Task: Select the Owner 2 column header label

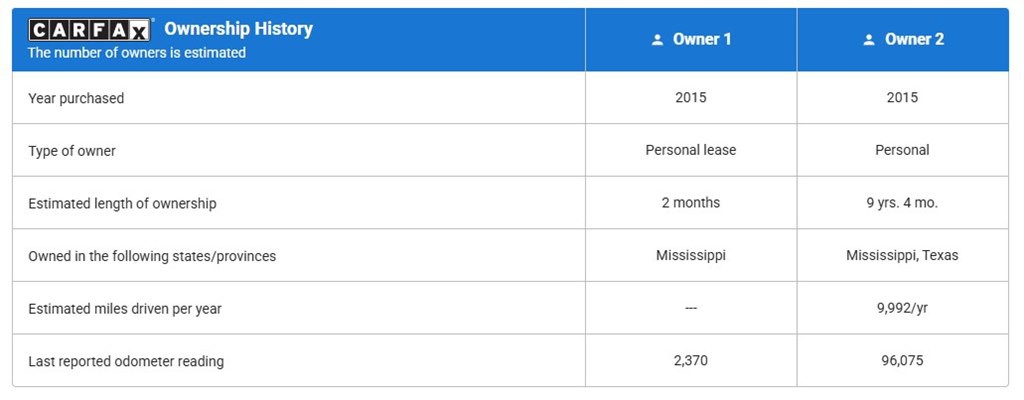Action: pyautogui.click(x=914, y=39)
